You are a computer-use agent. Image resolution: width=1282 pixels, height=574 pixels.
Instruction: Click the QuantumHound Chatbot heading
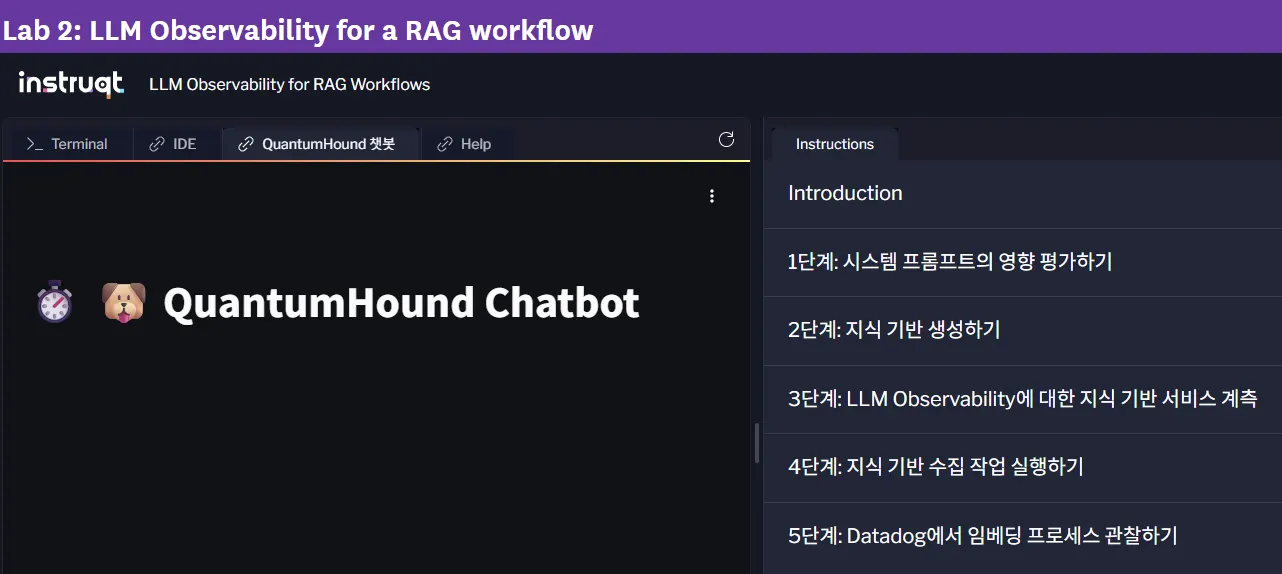click(x=401, y=302)
